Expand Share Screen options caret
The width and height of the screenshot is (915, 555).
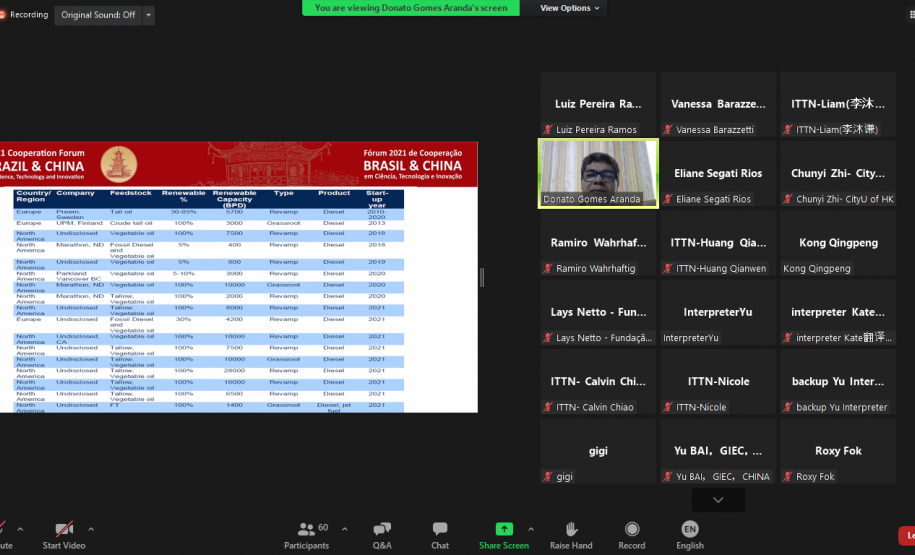tap(530, 528)
